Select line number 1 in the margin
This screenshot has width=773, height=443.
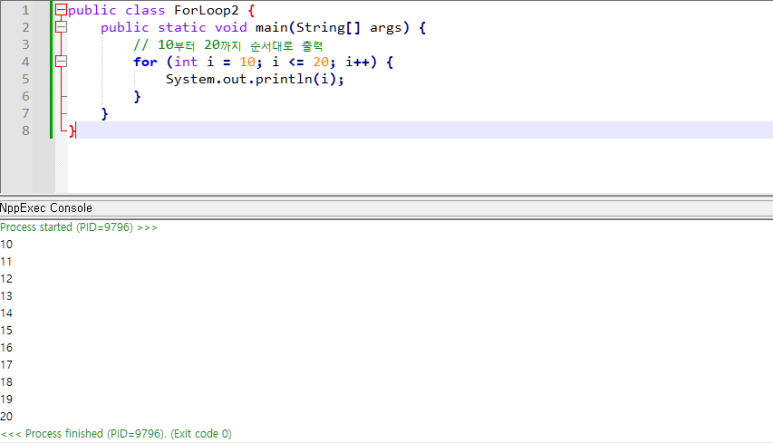(25, 10)
